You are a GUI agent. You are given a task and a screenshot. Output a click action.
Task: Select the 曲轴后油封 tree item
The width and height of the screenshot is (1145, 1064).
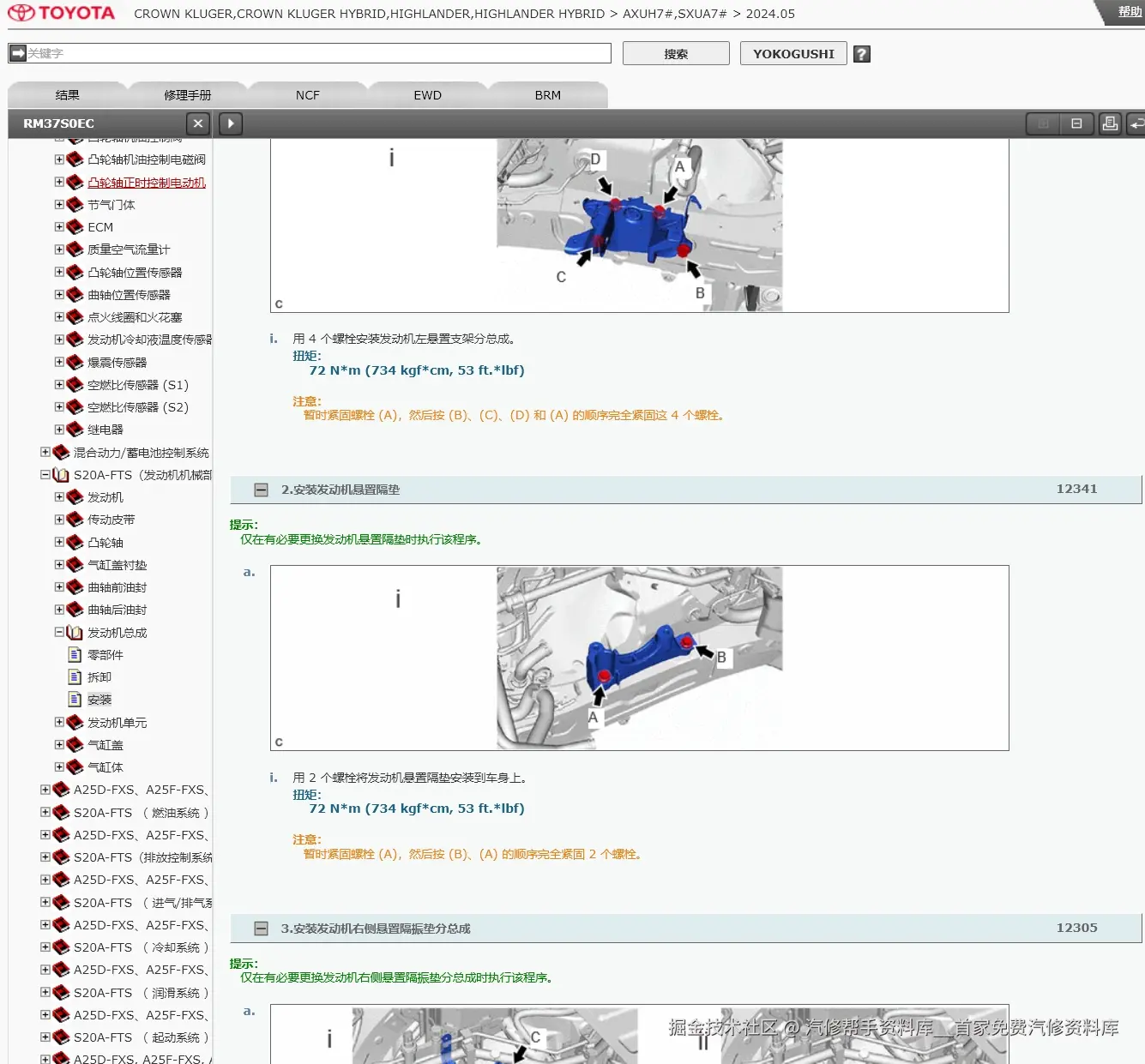coord(118,610)
